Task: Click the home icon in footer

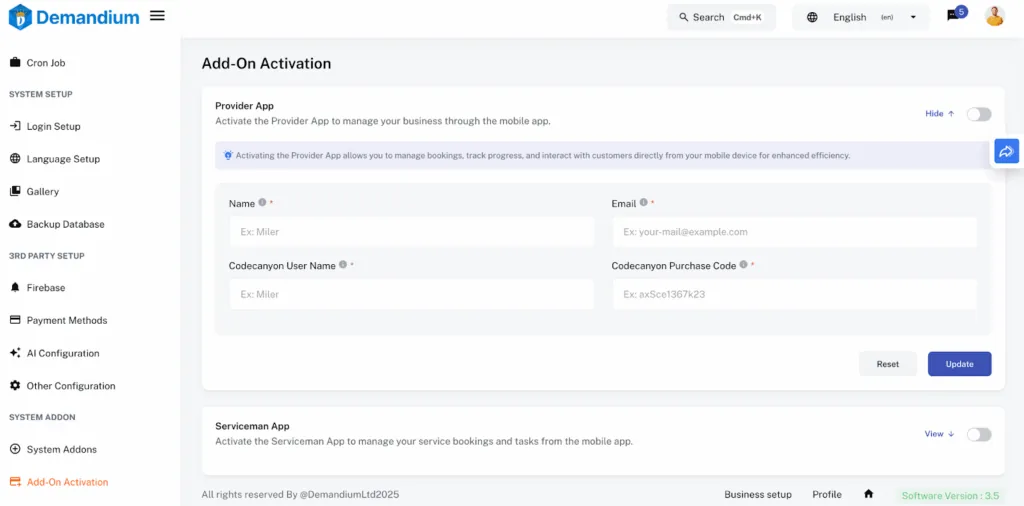Action: click(x=869, y=494)
